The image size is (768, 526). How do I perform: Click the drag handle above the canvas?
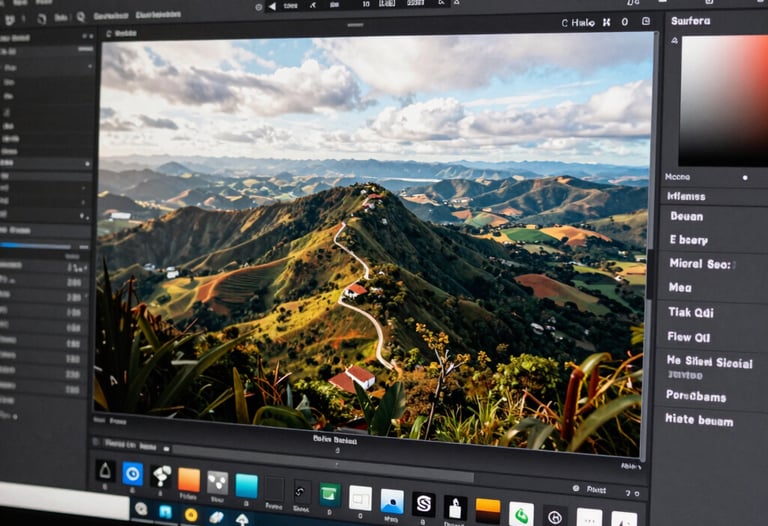(x=355, y=24)
